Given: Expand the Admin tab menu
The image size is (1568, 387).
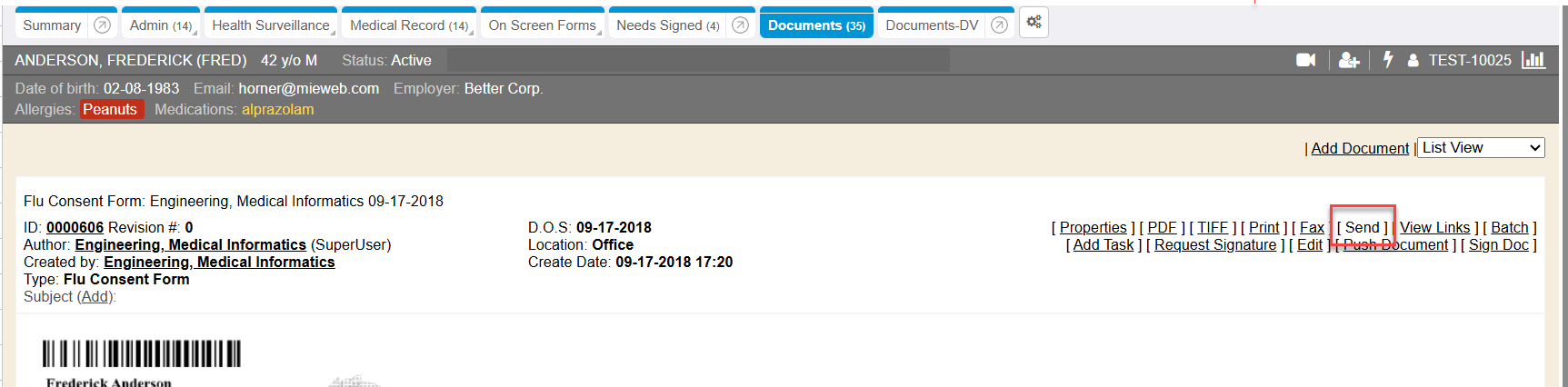Looking at the screenshot, I should point(161,25).
